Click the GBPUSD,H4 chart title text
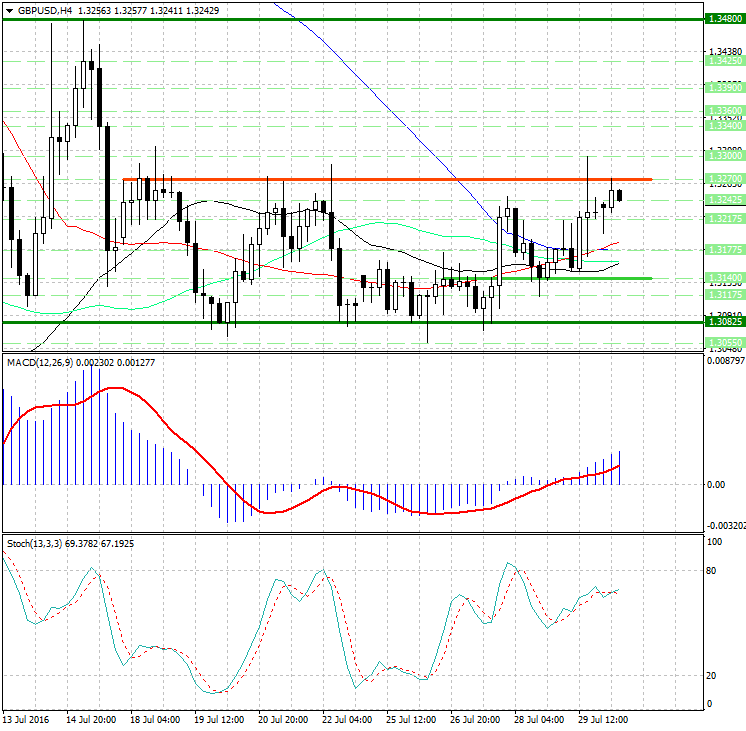Screen dimensions: 746x731 tap(36, 10)
